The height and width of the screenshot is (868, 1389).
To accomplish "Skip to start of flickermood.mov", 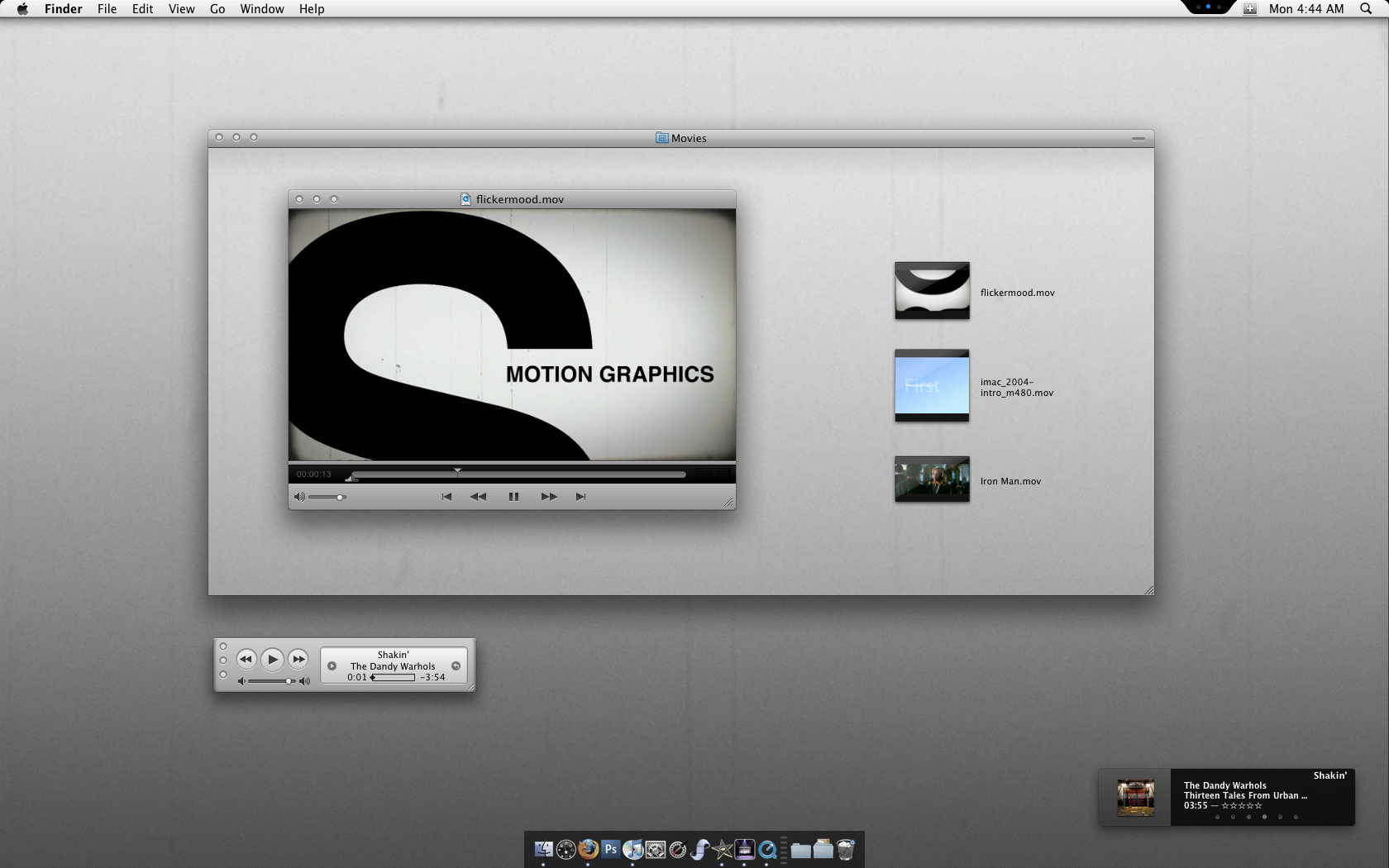I will [x=446, y=497].
